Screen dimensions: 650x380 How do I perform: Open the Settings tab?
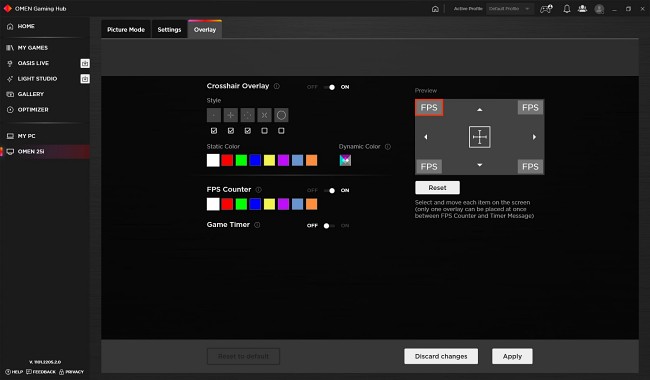(169, 29)
